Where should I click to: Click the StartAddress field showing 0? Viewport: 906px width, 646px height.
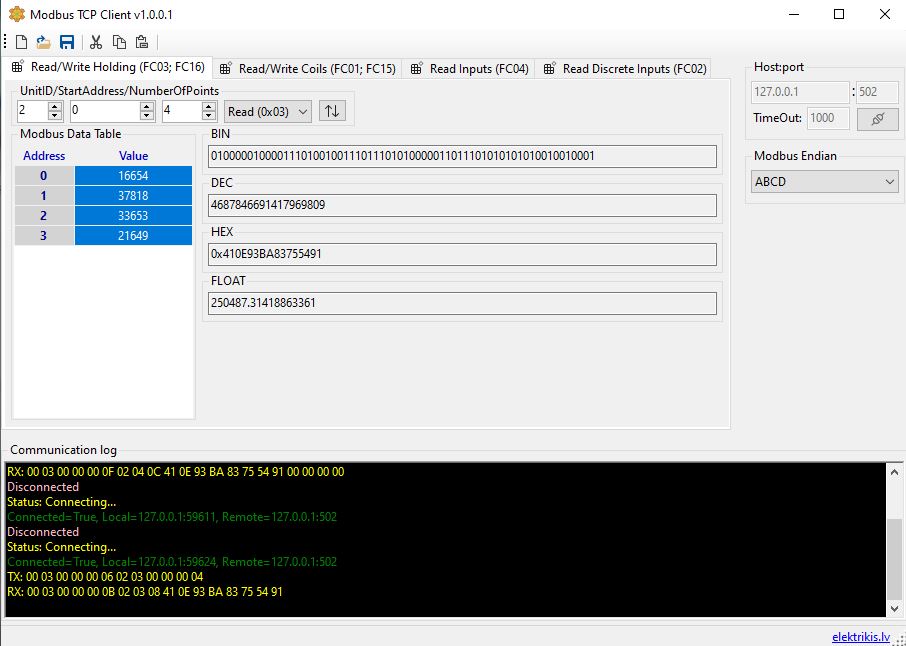pos(105,111)
